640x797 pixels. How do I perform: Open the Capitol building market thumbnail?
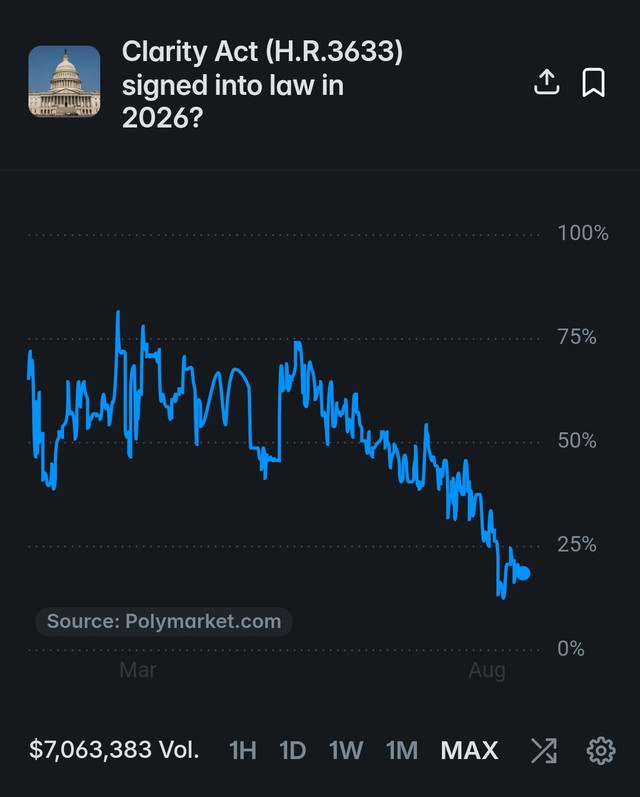pyautogui.click(x=64, y=81)
